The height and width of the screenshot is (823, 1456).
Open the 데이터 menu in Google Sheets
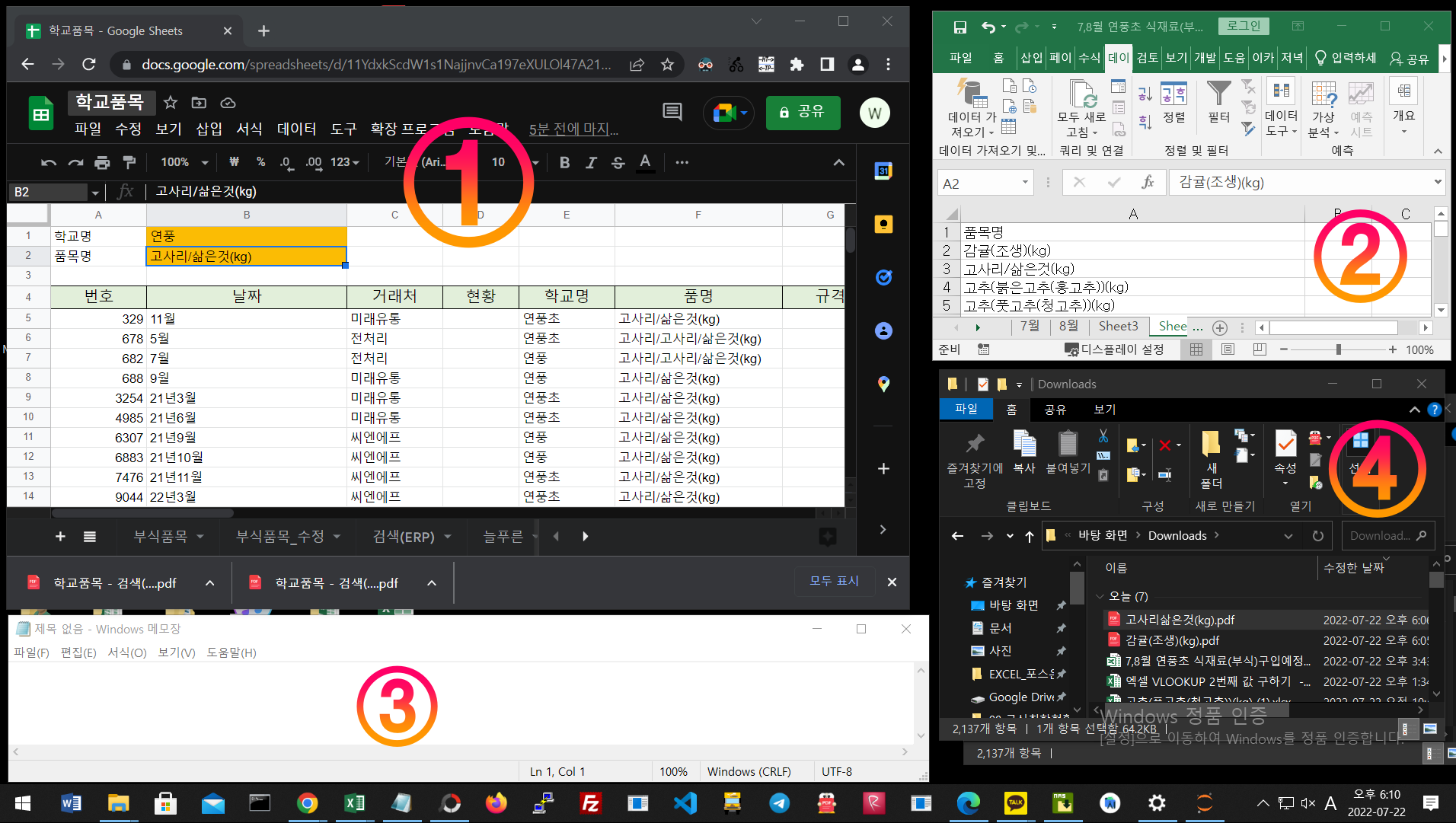click(296, 129)
